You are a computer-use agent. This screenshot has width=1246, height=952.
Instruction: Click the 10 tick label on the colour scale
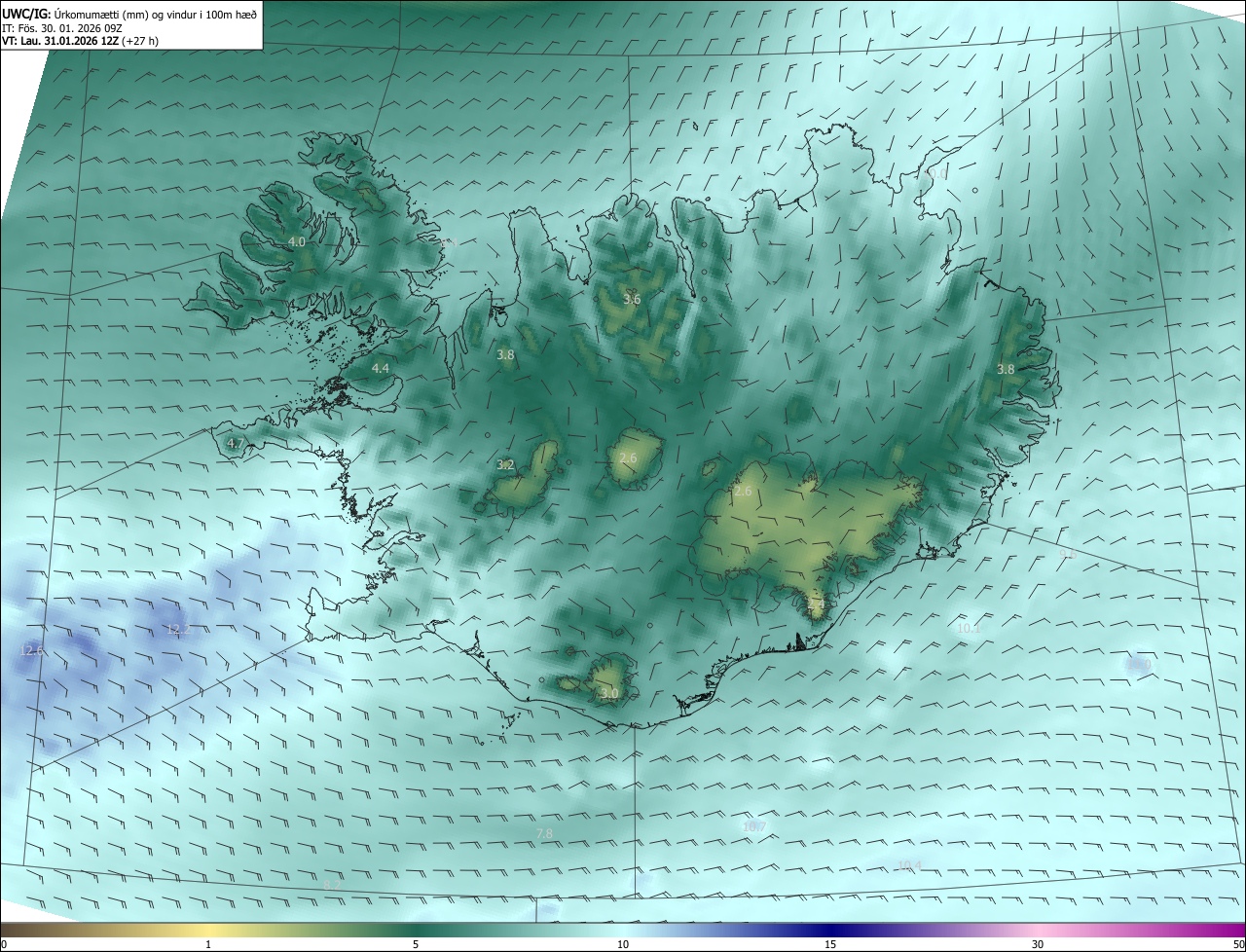coord(623,944)
